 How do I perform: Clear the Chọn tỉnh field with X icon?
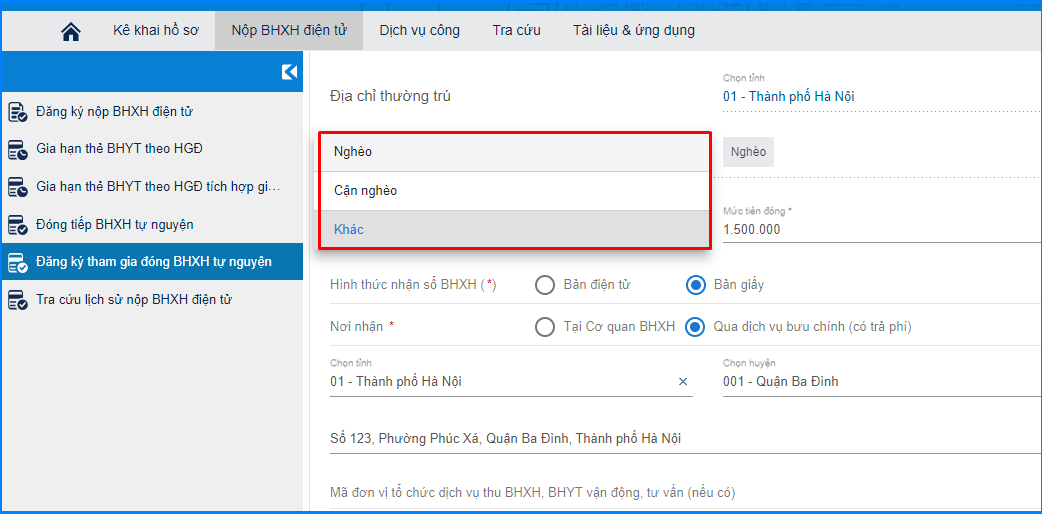tap(683, 382)
